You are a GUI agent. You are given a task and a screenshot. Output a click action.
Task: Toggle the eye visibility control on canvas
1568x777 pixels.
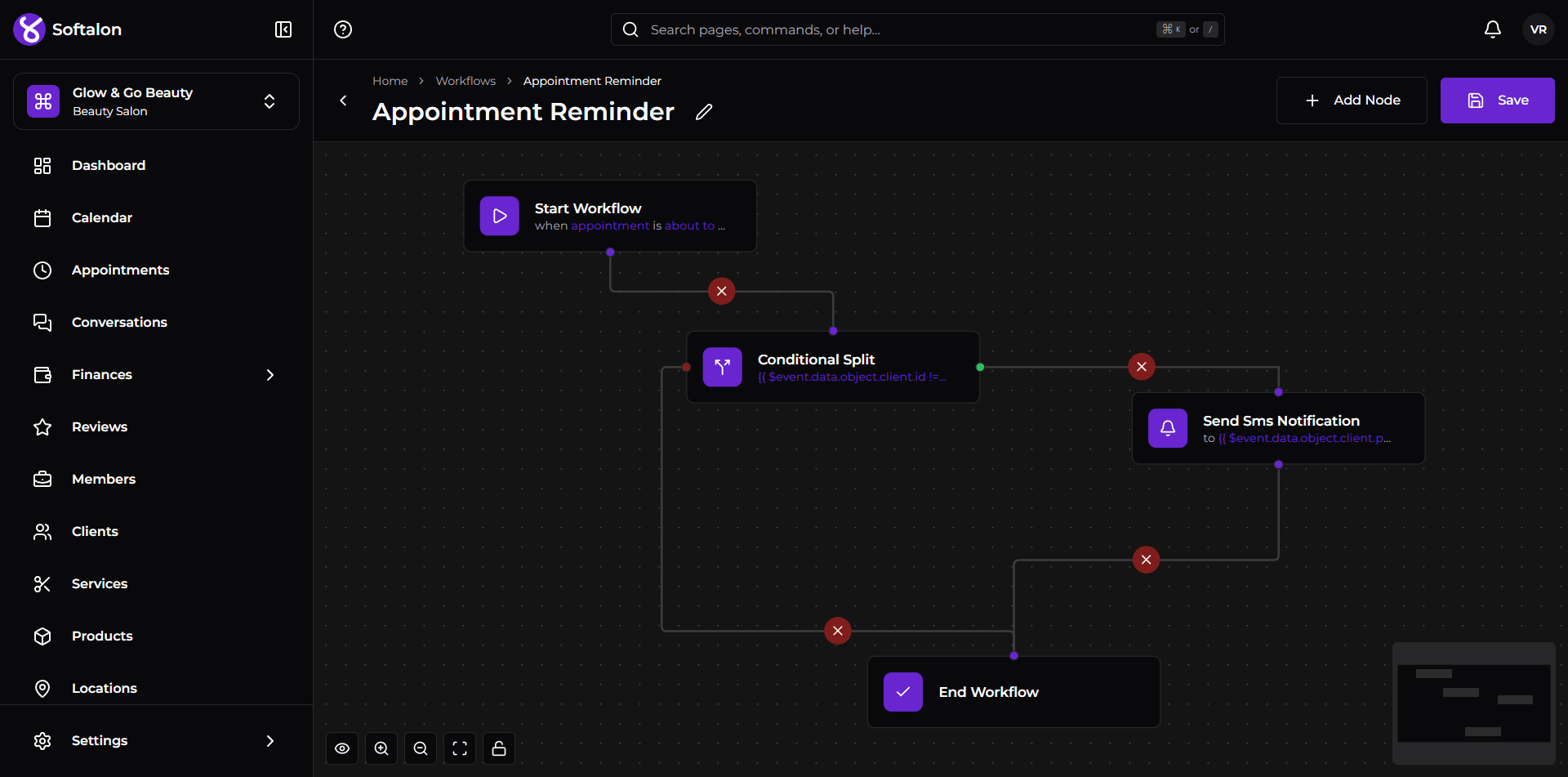(342, 748)
